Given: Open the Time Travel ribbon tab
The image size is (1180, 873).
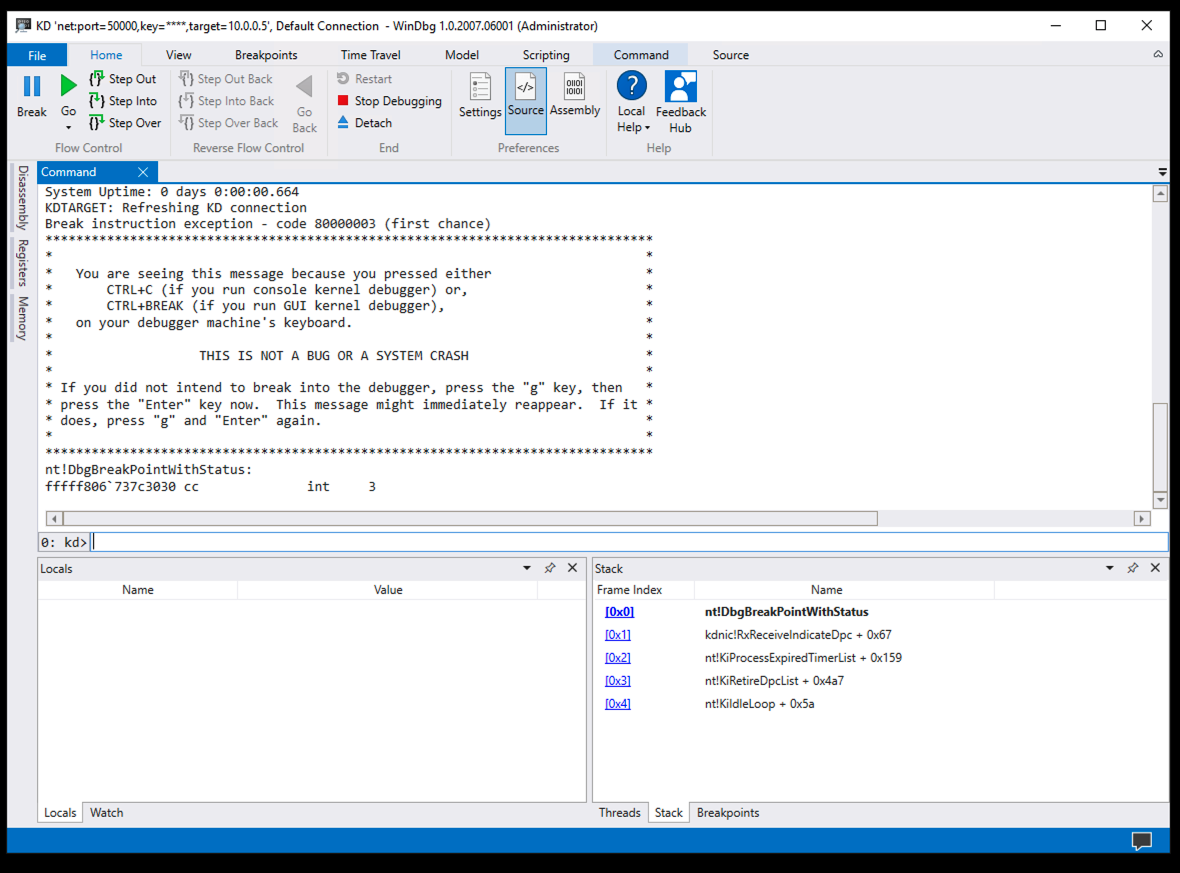Looking at the screenshot, I should pyautogui.click(x=370, y=55).
